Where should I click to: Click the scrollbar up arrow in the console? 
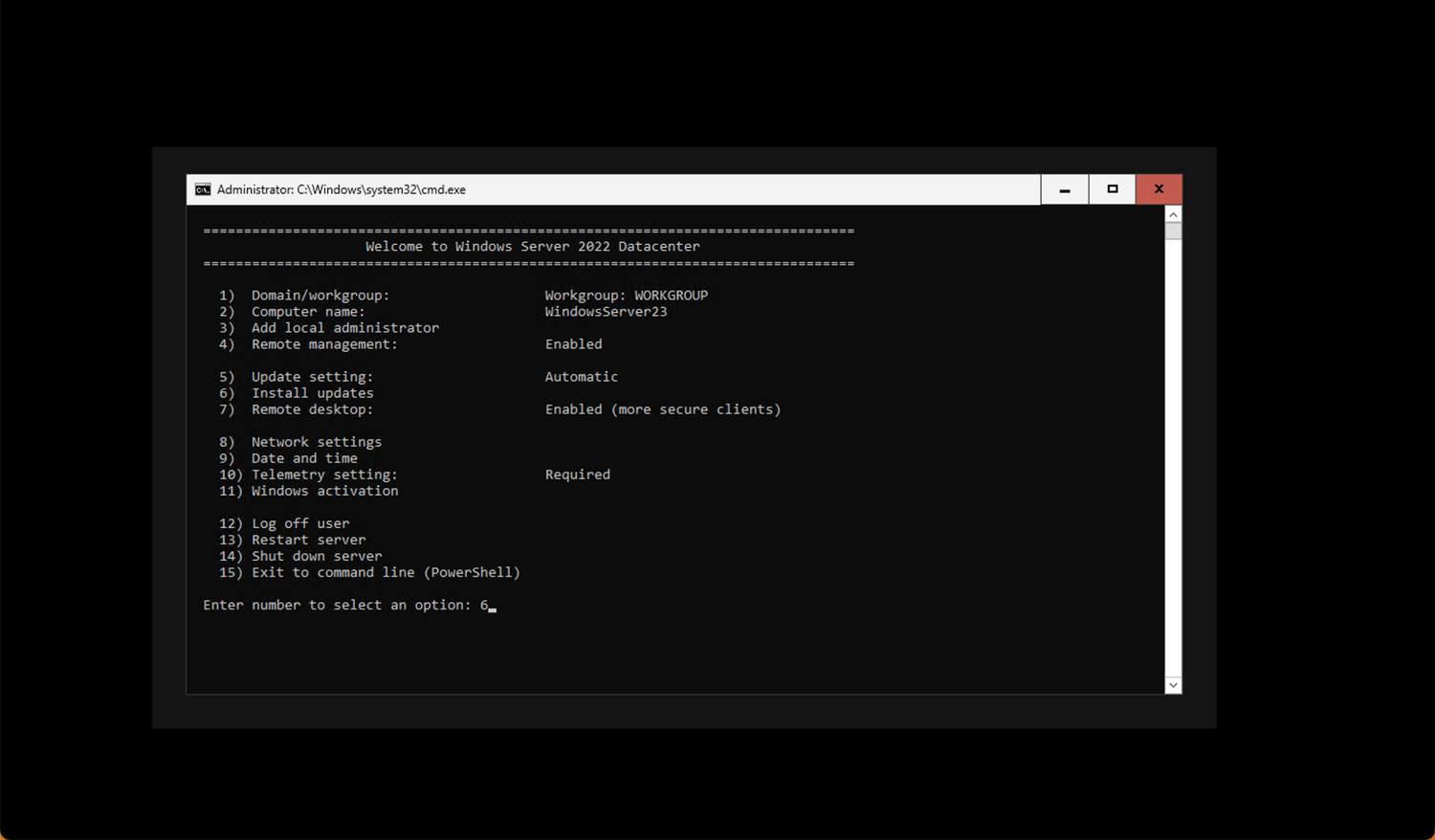(1173, 214)
